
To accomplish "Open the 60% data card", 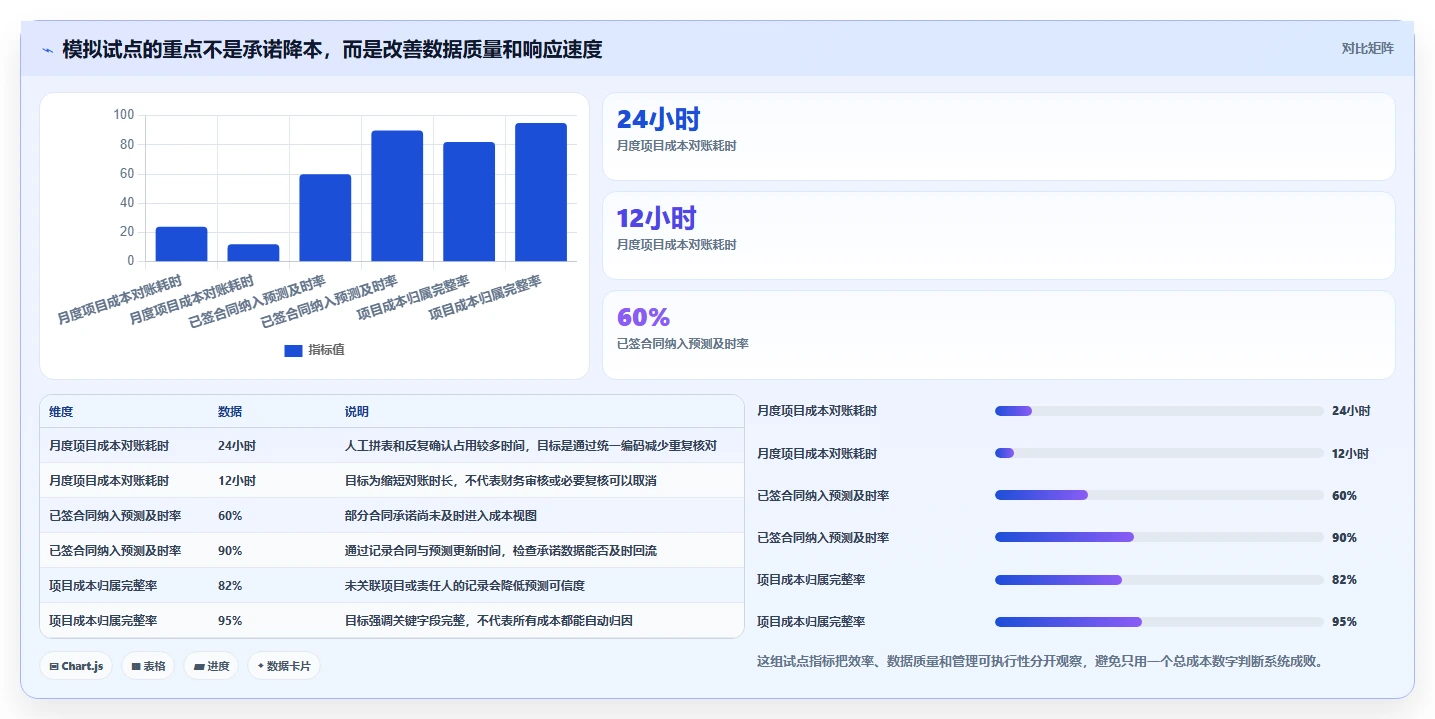I will click(x=998, y=335).
